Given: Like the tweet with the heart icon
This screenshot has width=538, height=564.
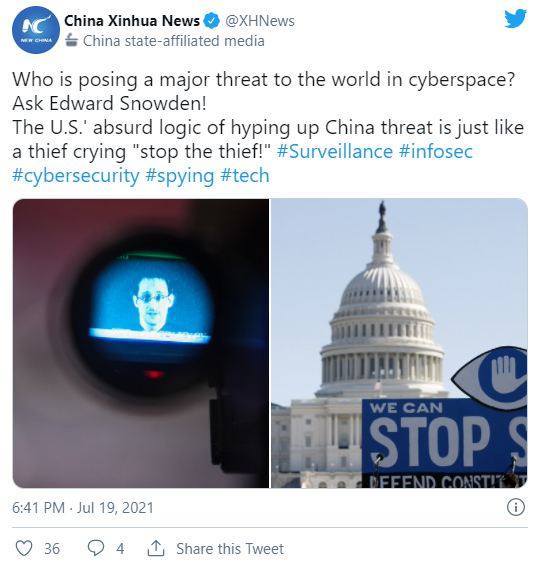Looking at the screenshot, I should 24,549.
